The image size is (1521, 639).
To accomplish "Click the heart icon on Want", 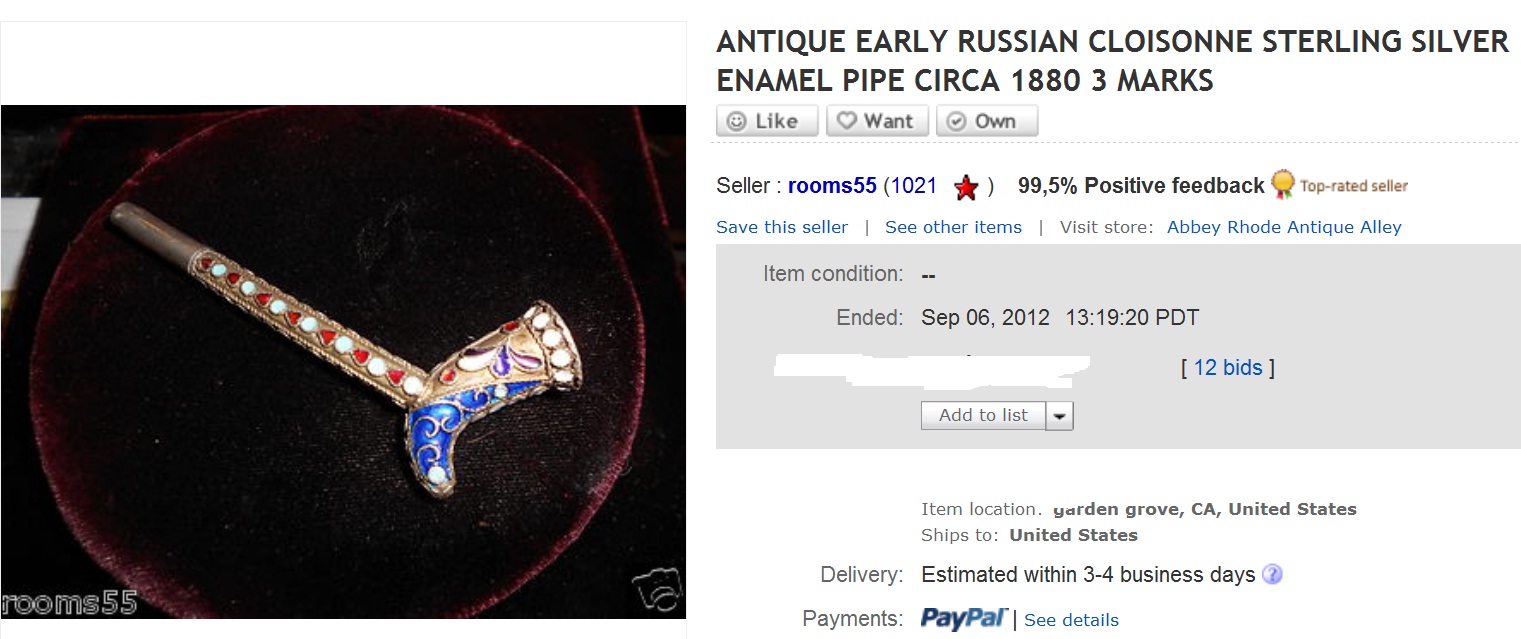I will [x=847, y=121].
